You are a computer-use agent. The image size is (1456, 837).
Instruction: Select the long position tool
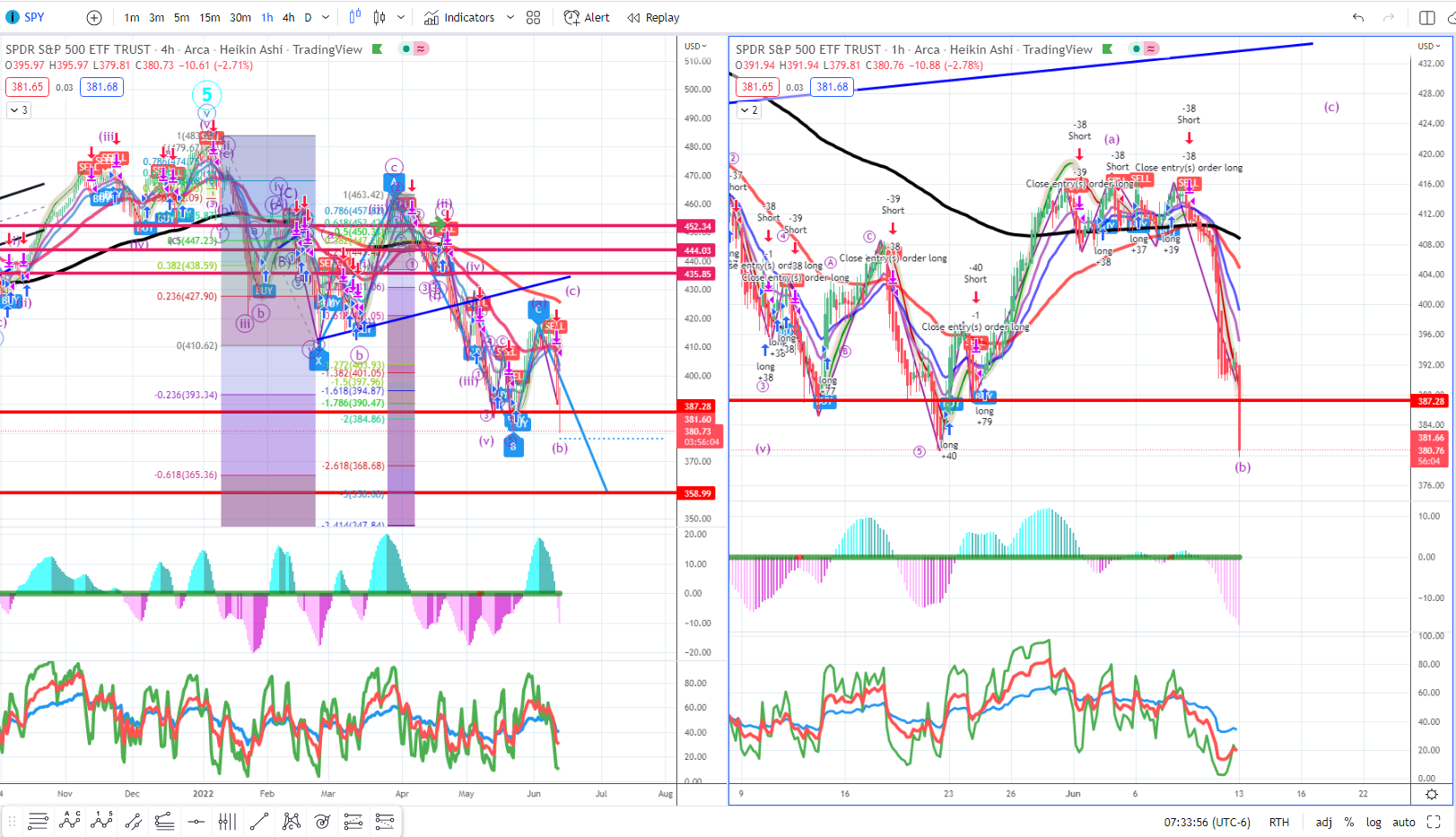coord(353,821)
